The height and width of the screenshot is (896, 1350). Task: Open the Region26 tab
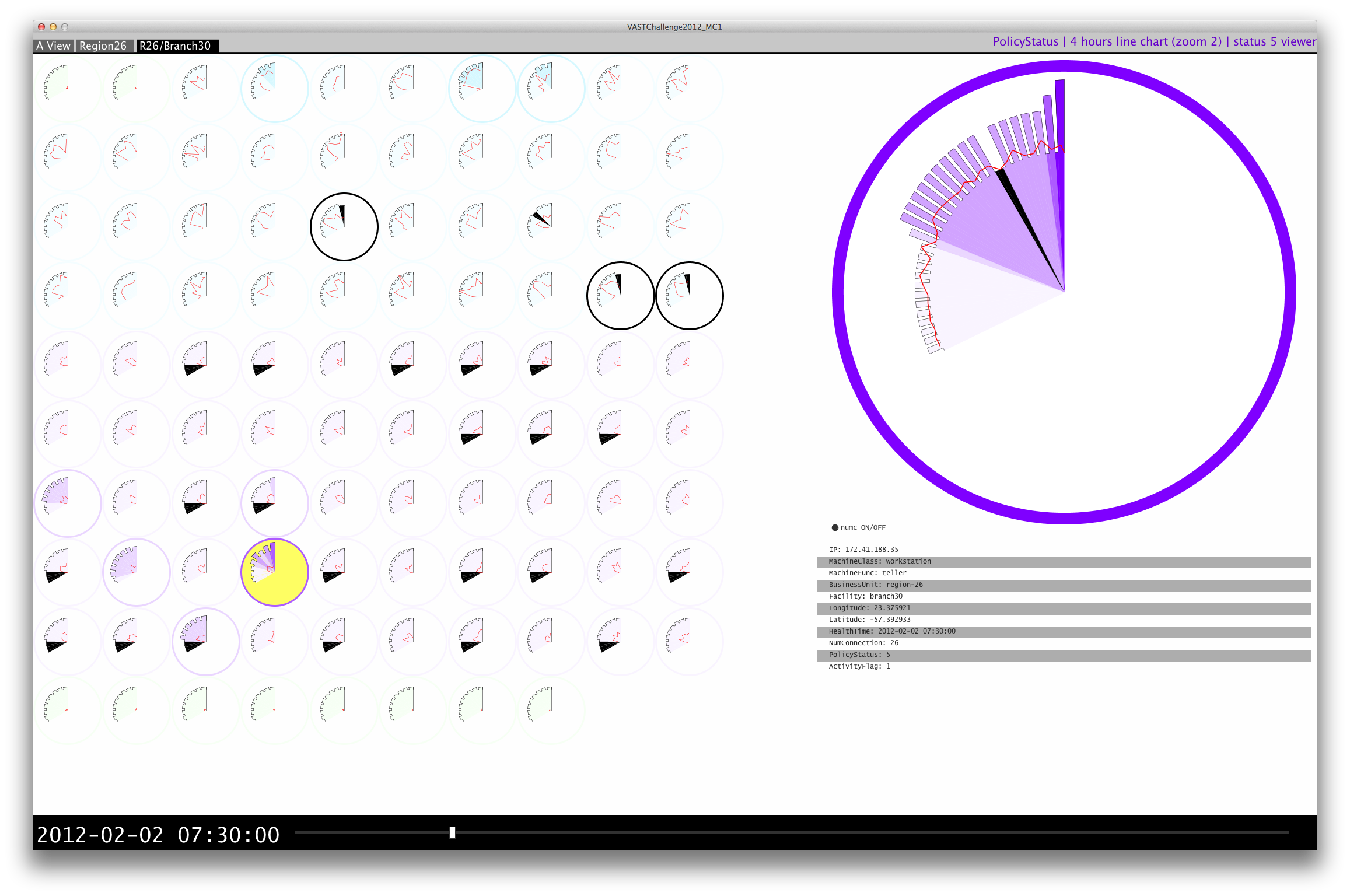click(x=103, y=45)
